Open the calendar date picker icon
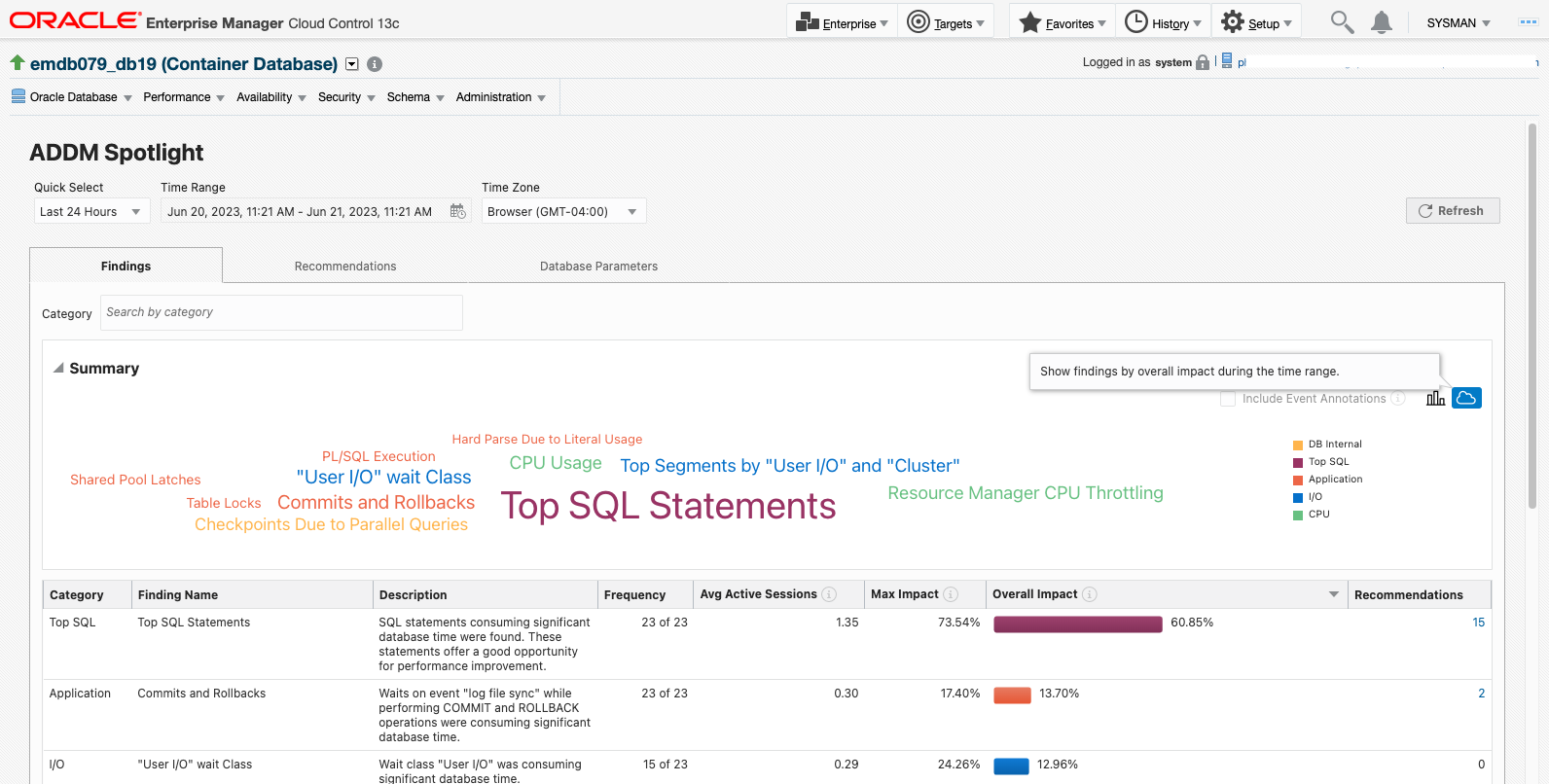This screenshot has height=784, width=1549. tap(458, 211)
